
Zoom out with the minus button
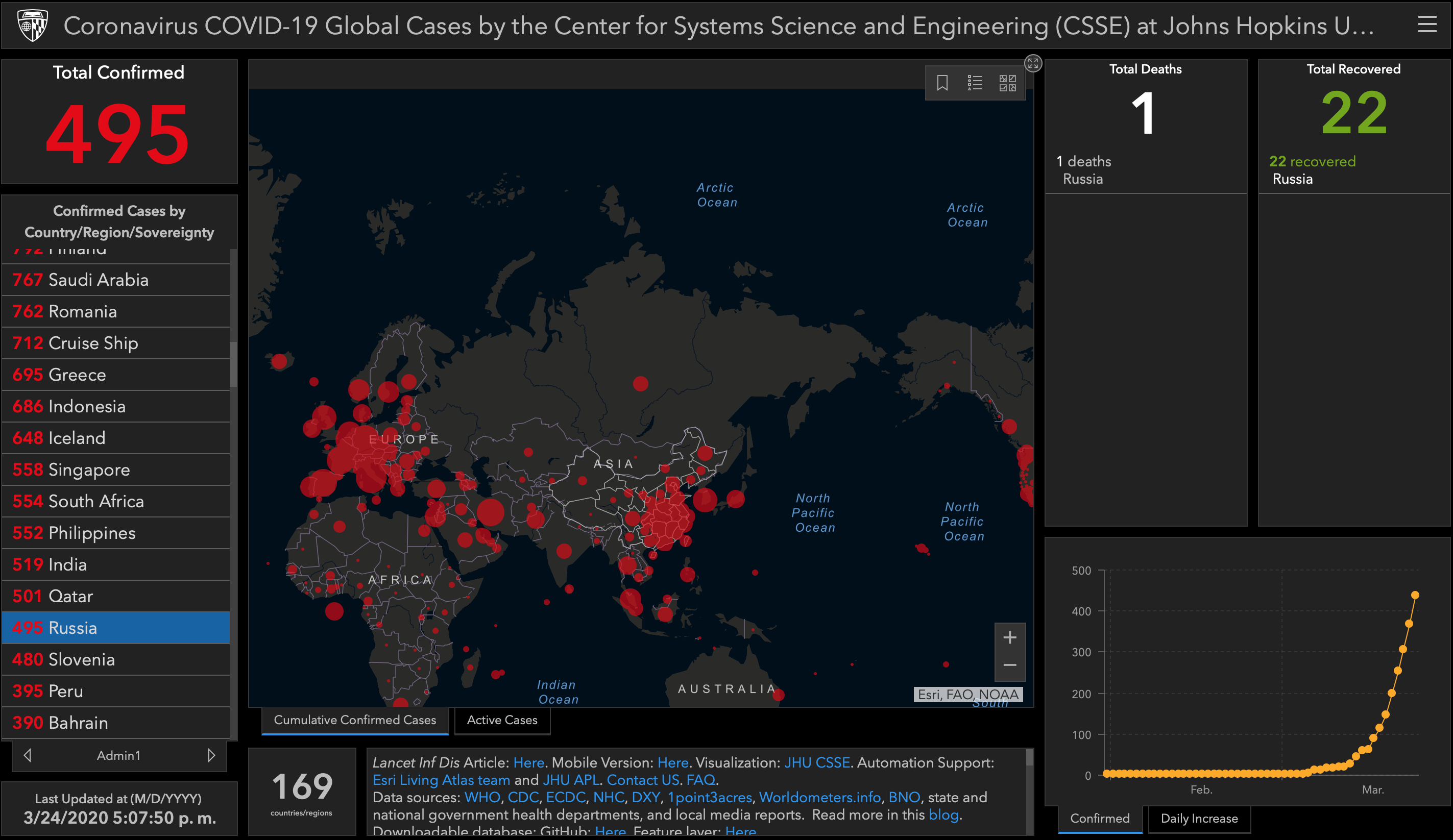coord(1010,665)
